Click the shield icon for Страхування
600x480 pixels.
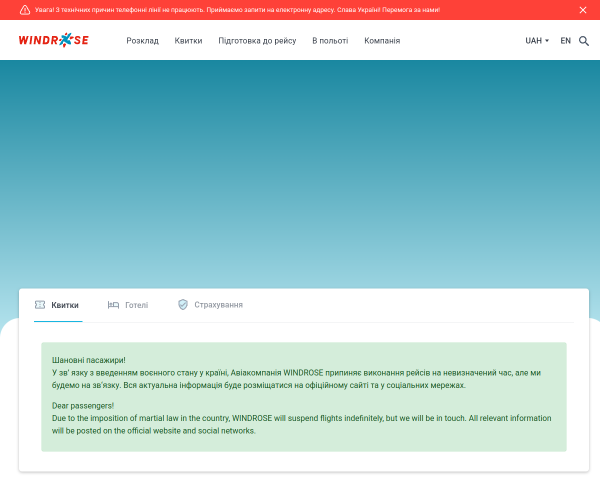tap(183, 305)
